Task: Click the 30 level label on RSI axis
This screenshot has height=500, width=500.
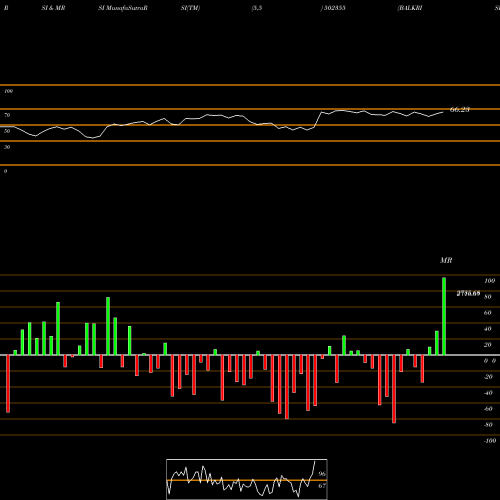Action: [7, 147]
